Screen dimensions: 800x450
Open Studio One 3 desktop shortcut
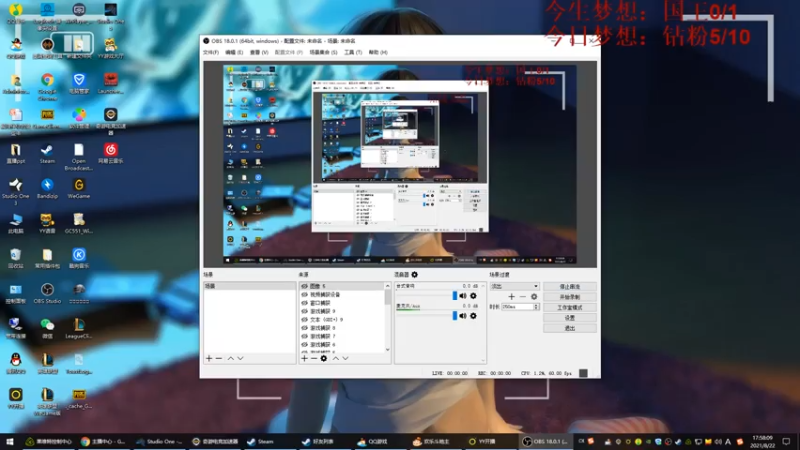pos(15,191)
